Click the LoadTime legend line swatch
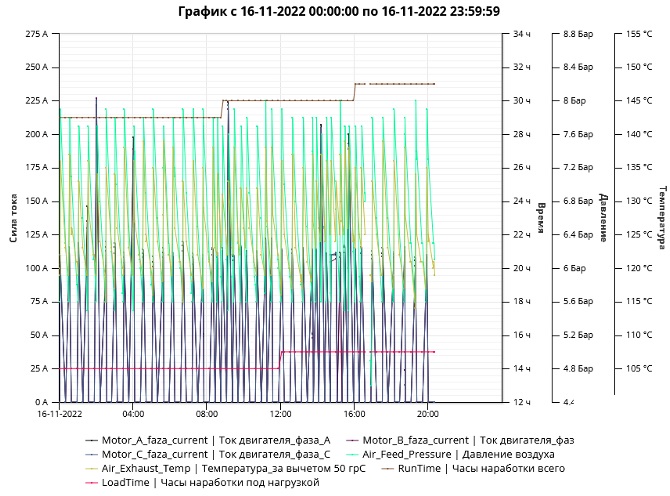 click(91, 483)
